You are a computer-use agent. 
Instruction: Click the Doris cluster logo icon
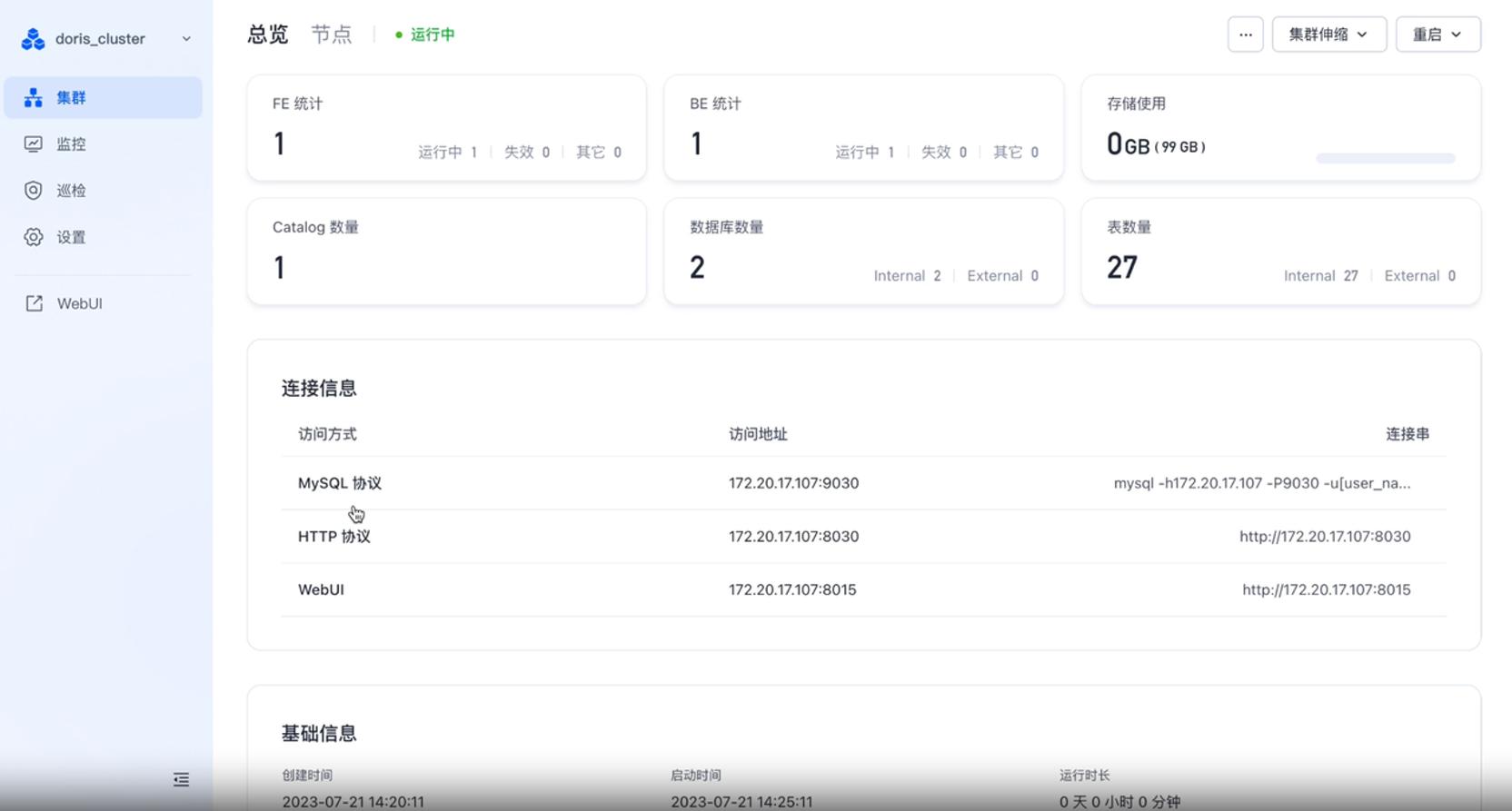(x=34, y=39)
